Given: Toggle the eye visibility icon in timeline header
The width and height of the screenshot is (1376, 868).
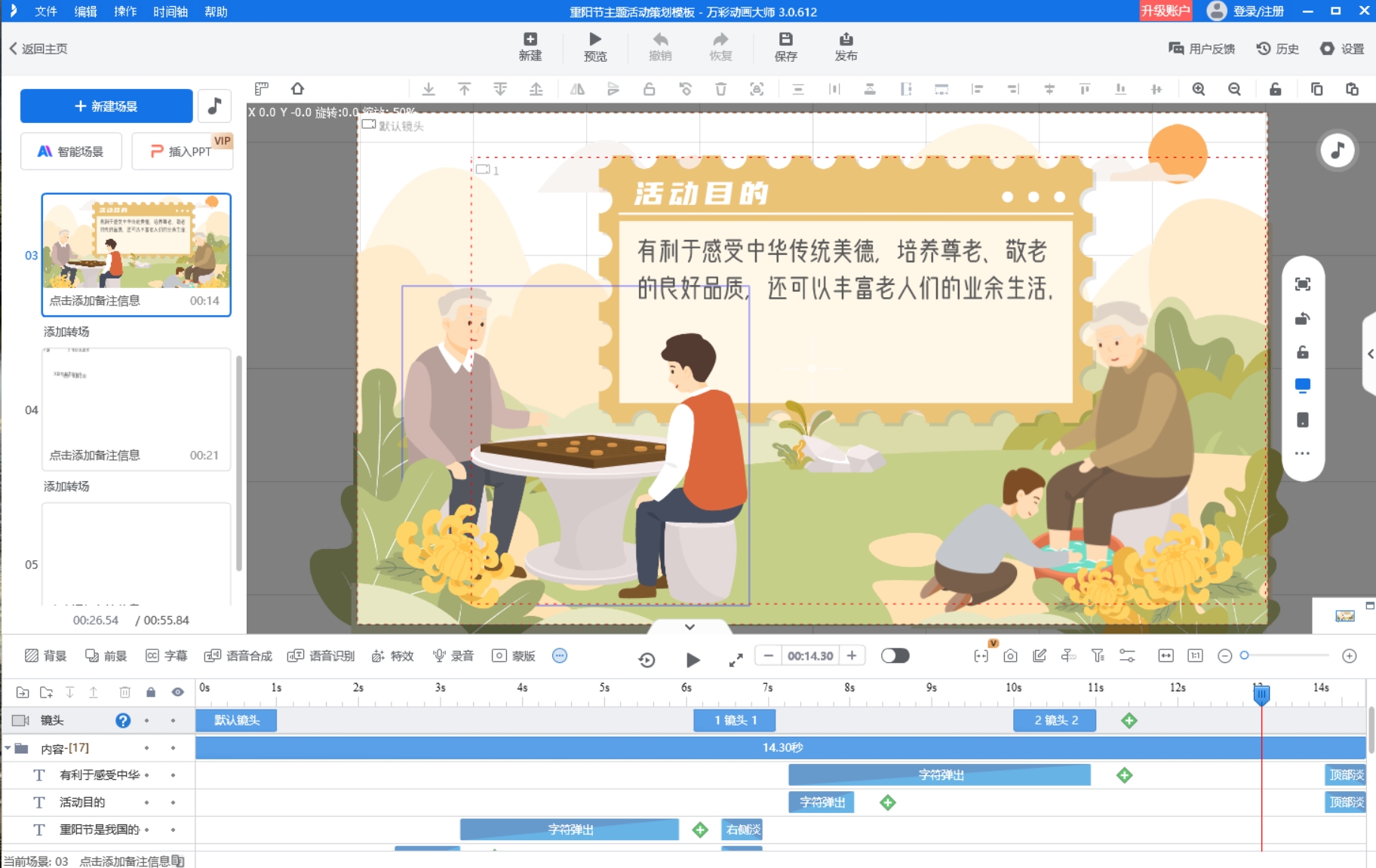Looking at the screenshot, I should point(178,692).
